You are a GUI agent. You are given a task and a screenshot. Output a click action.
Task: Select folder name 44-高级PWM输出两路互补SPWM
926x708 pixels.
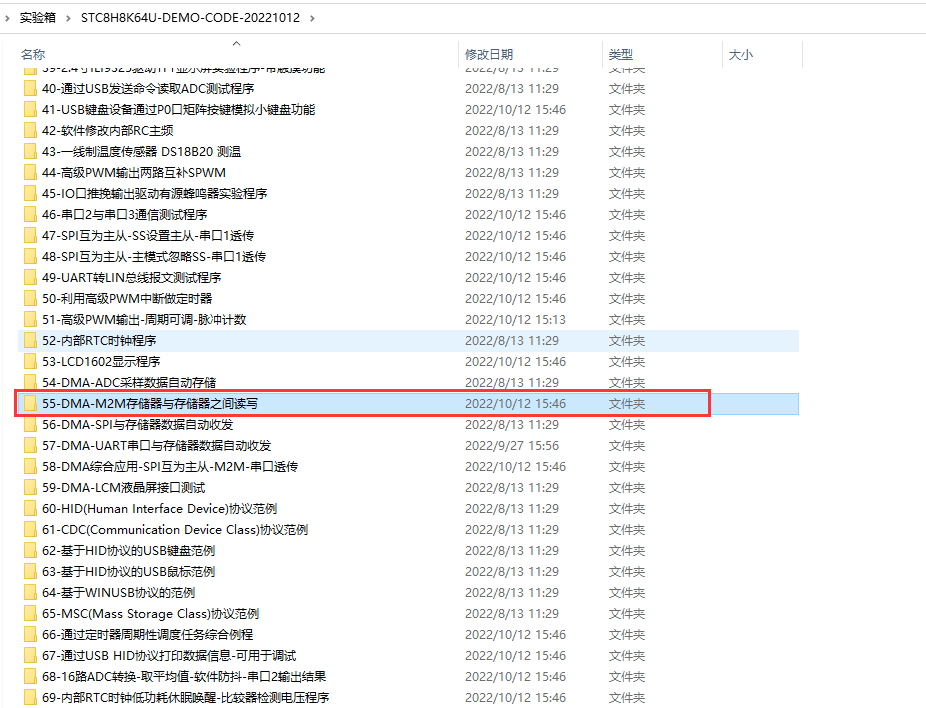[134, 173]
